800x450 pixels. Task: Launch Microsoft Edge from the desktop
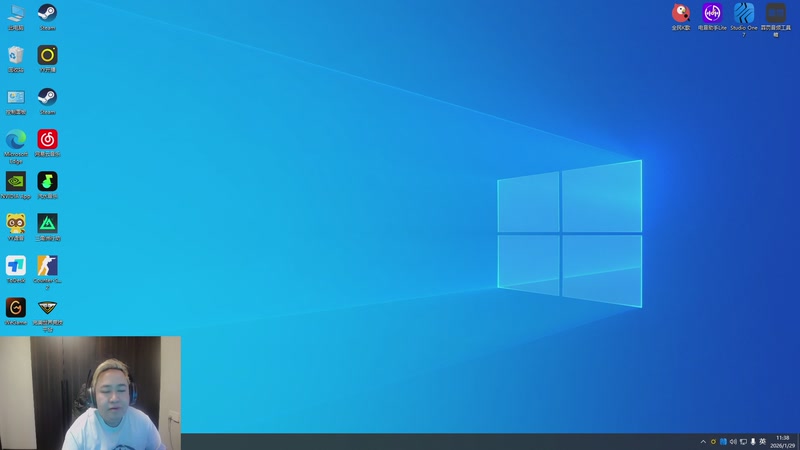click(16, 147)
